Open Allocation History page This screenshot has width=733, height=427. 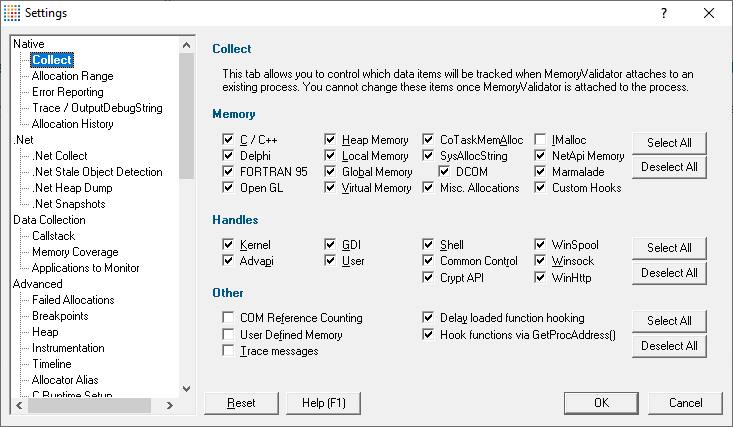(72, 123)
